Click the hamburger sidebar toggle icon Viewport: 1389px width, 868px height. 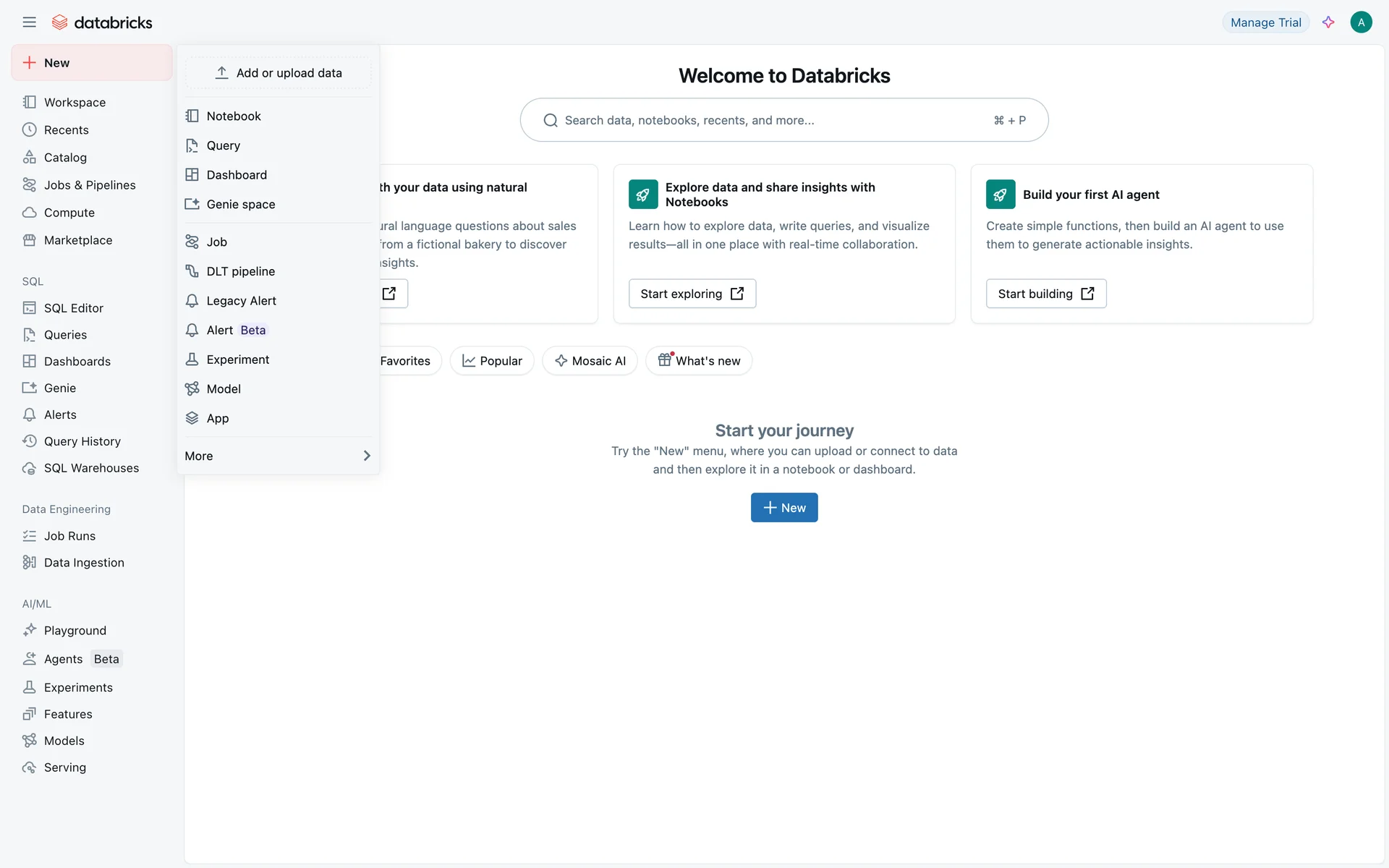pos(29,22)
